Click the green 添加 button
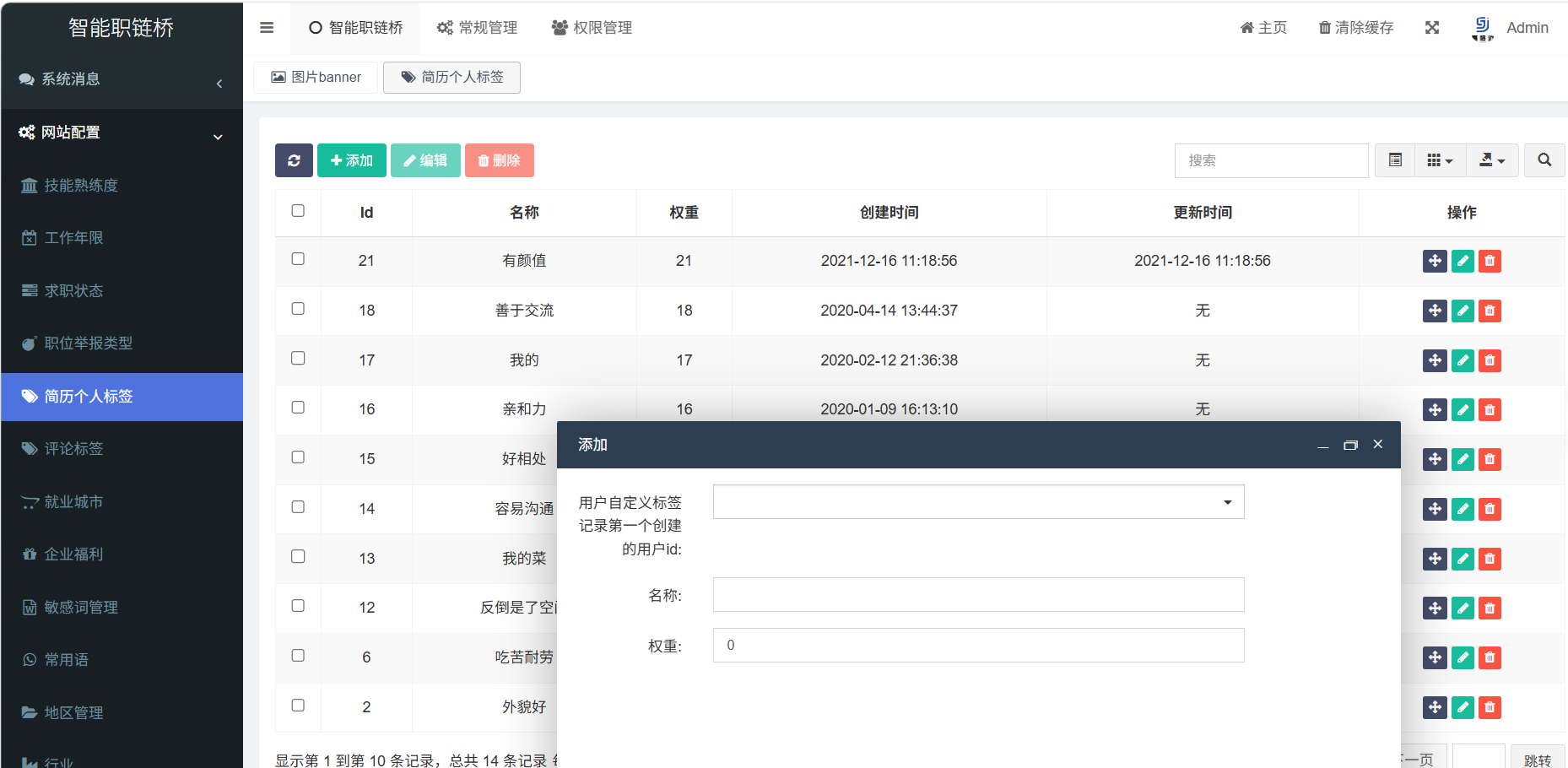The width and height of the screenshot is (1568, 768). coord(351,160)
